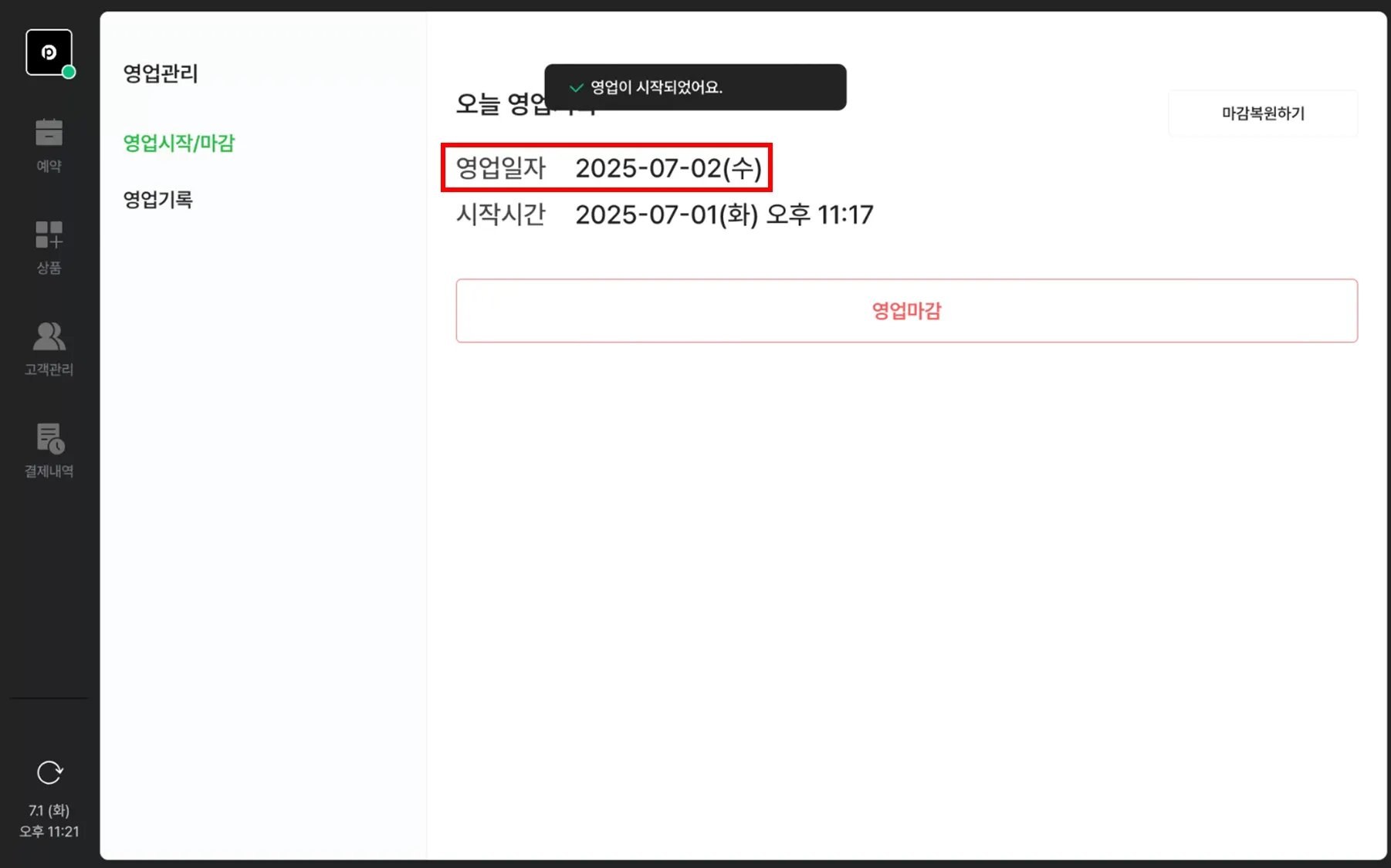
Task: Open the 고객관리 customers icon
Action: pyautogui.click(x=49, y=336)
